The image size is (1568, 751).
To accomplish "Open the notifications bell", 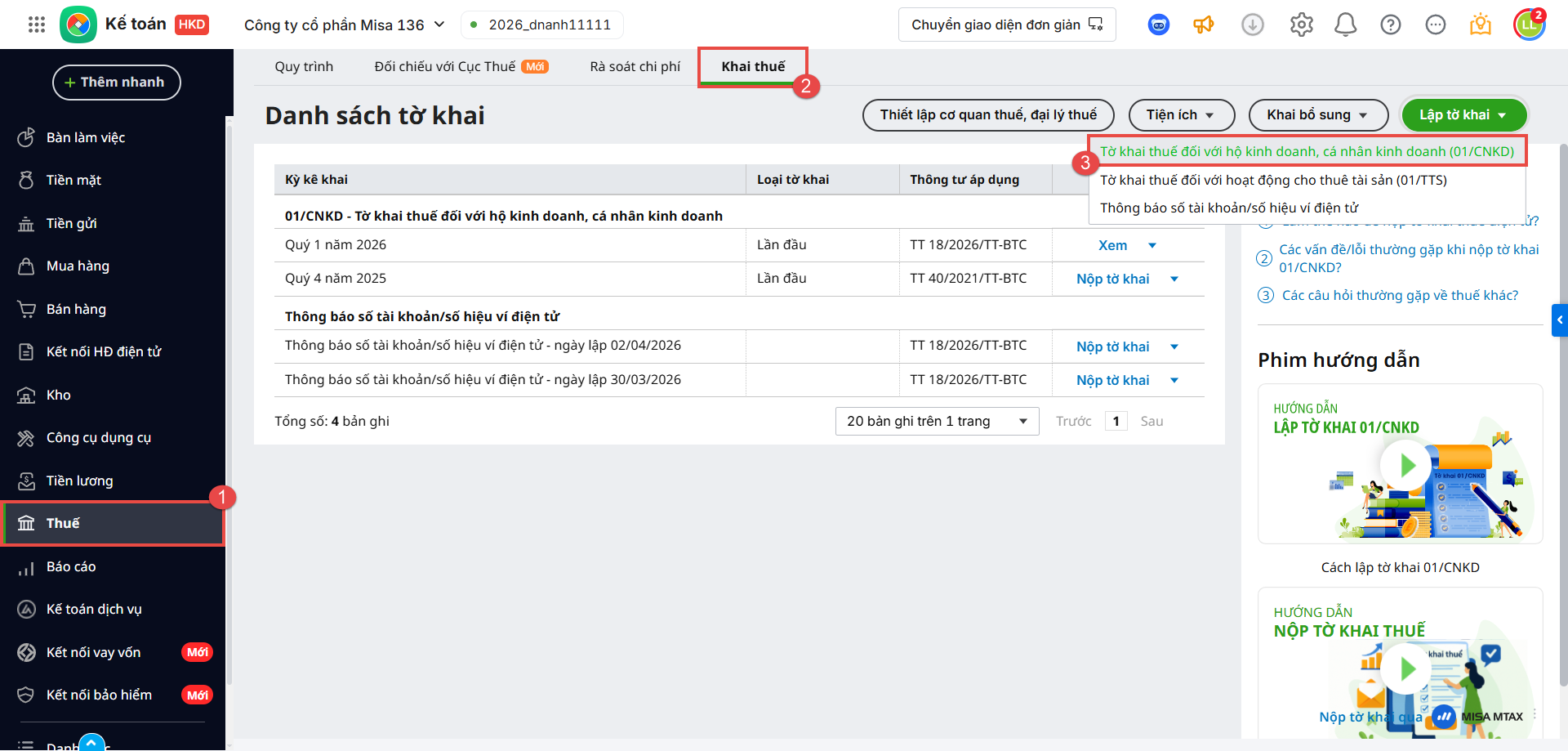I will tap(1345, 25).
